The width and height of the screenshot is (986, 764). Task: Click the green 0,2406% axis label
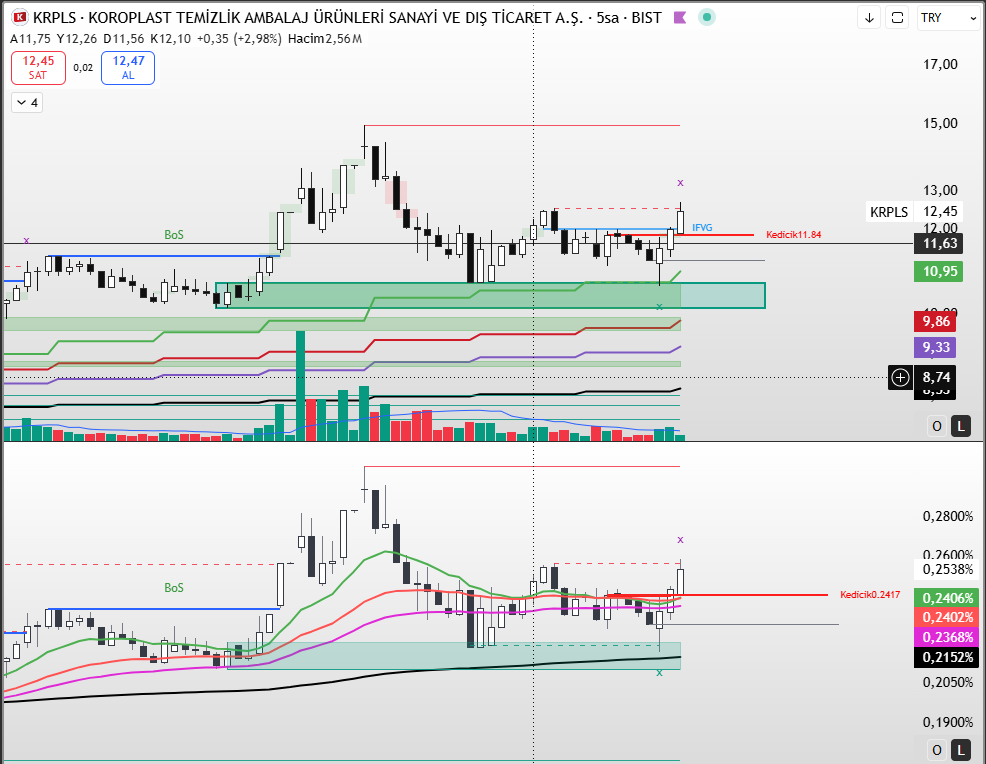948,598
